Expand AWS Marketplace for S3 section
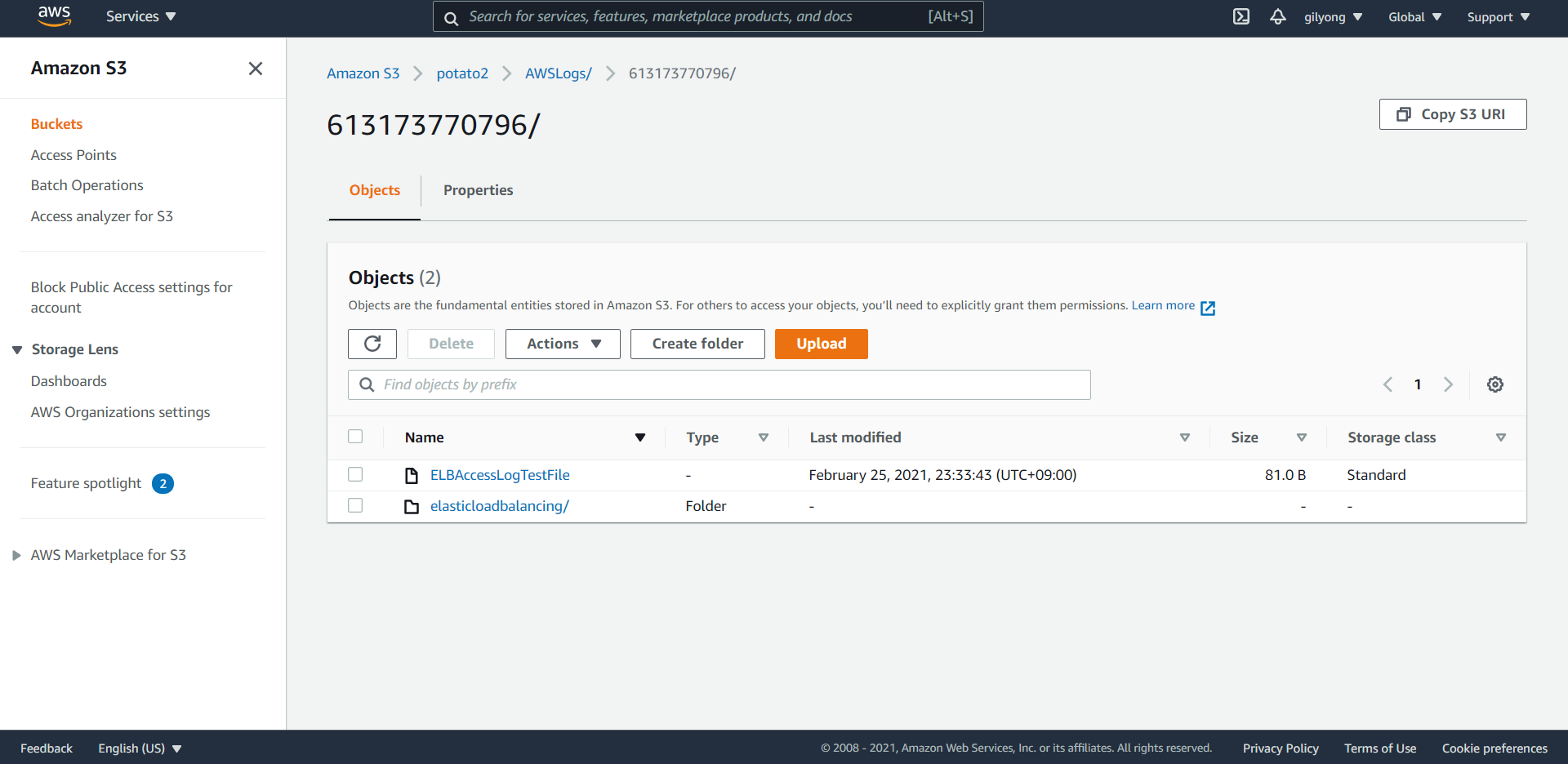 click(16, 556)
